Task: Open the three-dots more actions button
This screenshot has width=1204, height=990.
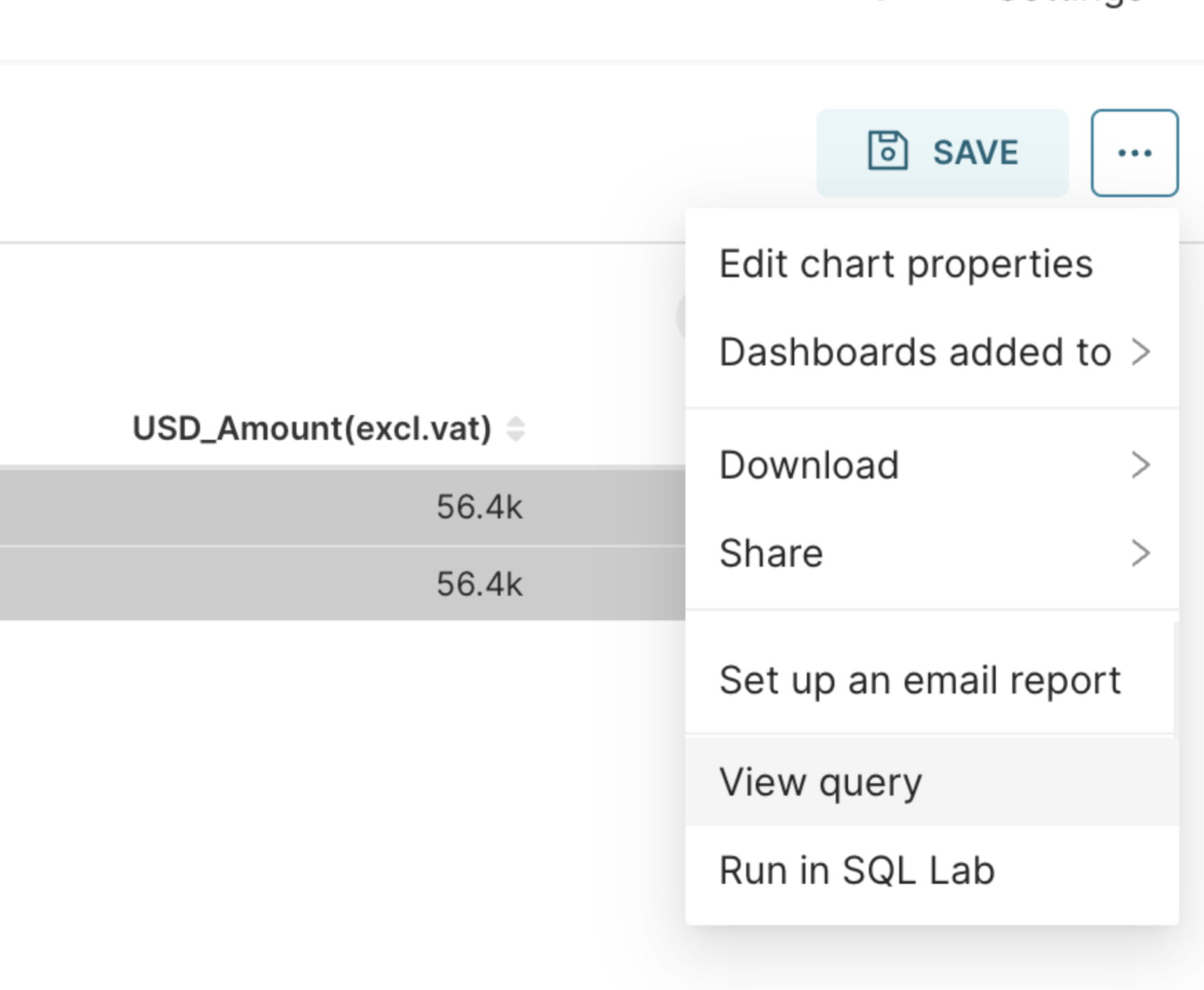Action: point(1134,153)
